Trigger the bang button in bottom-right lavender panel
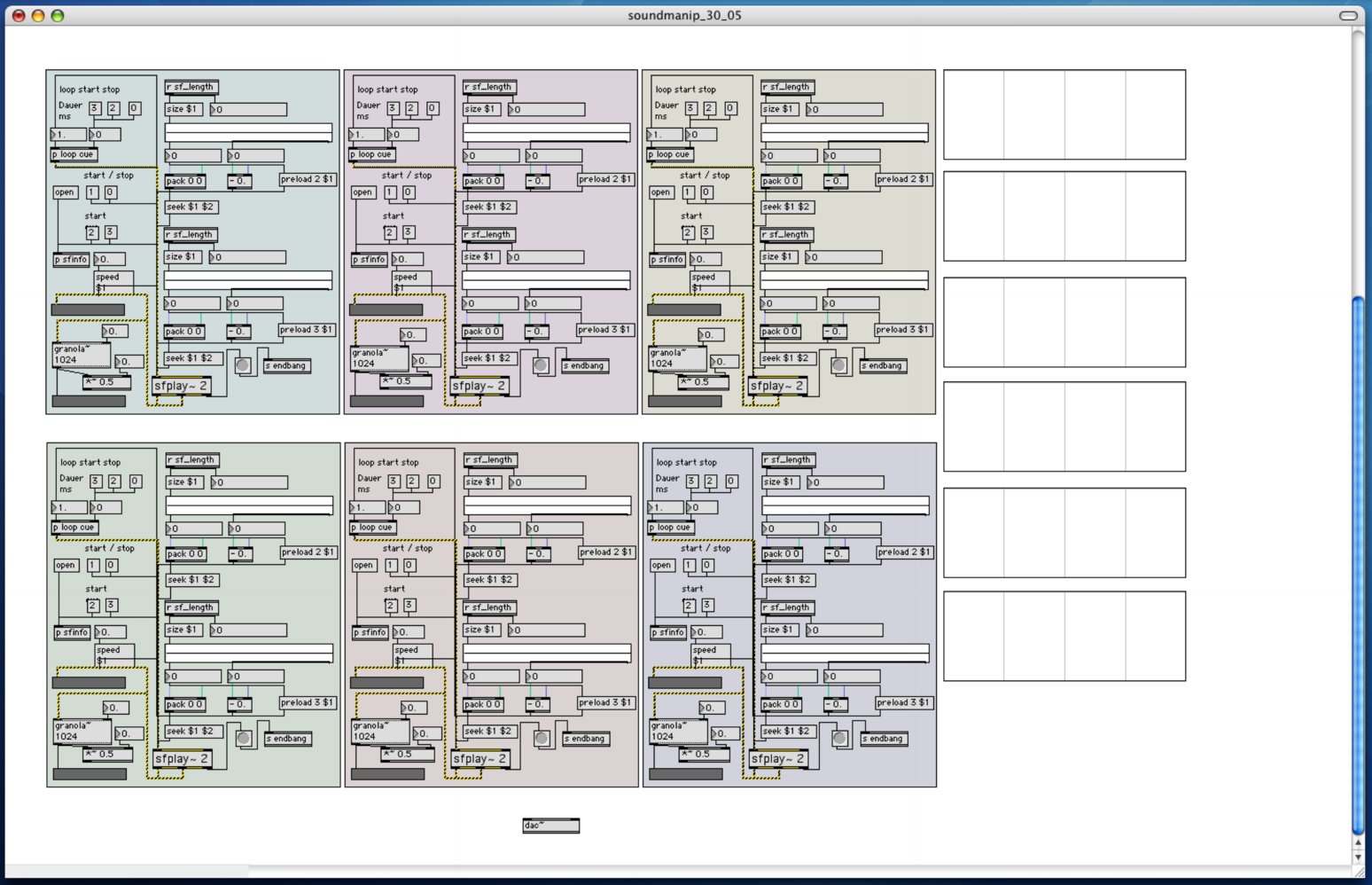The image size is (1372, 885). tap(839, 738)
